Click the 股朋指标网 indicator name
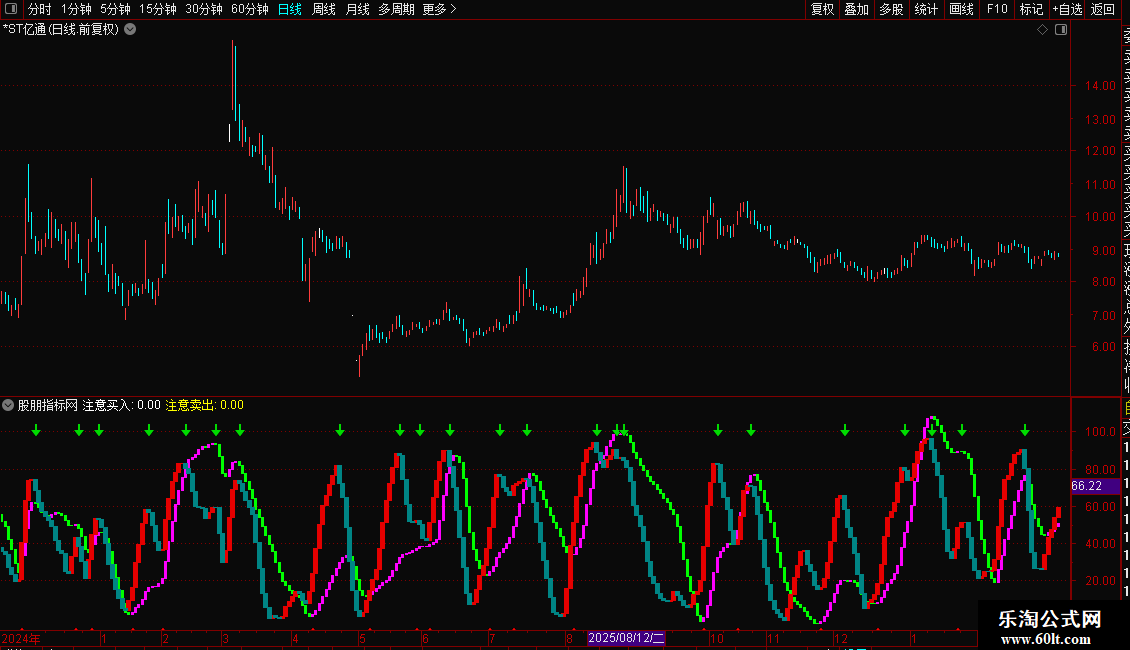The image size is (1130, 650). [48, 405]
